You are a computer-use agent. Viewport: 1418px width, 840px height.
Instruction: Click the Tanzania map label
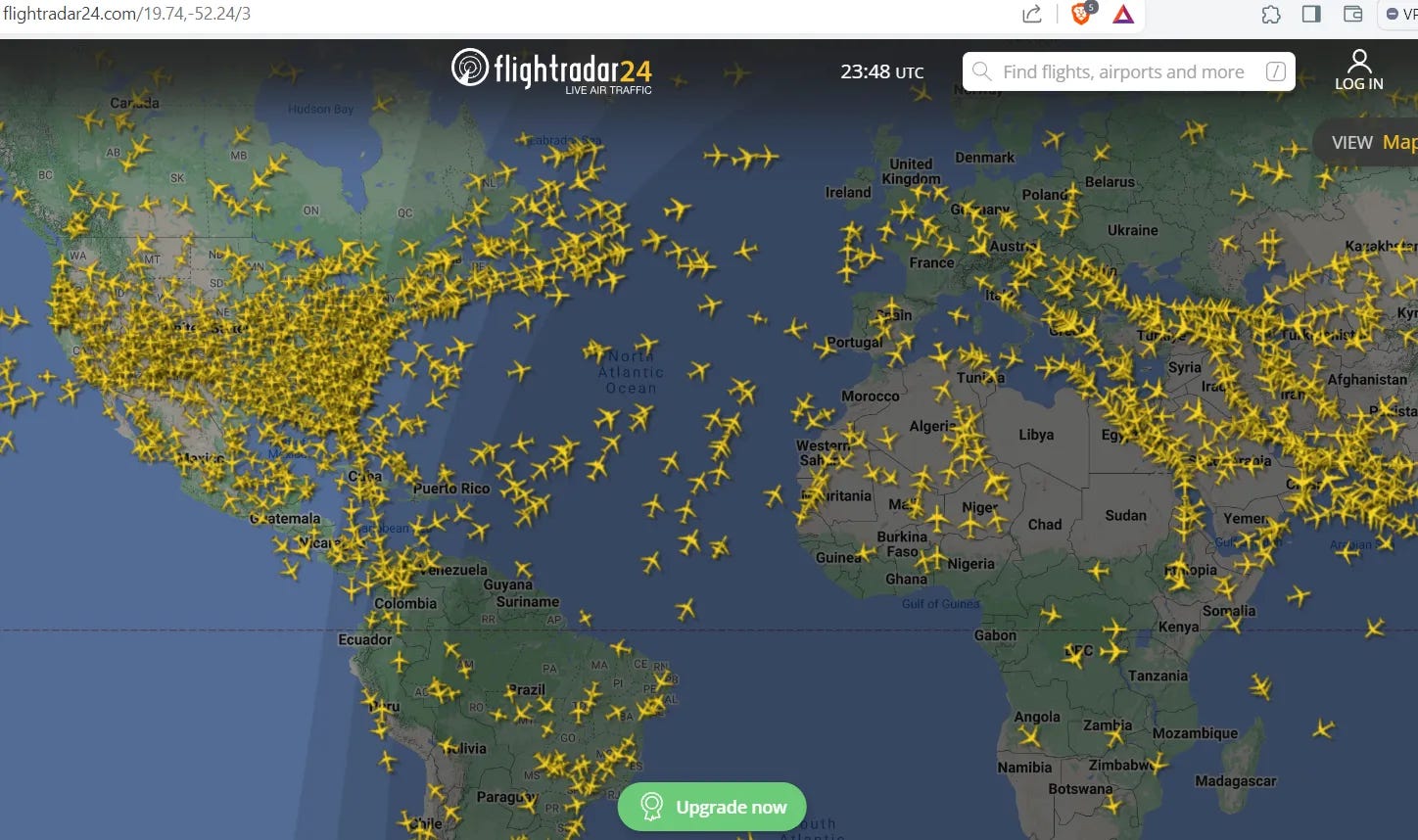click(x=1158, y=677)
